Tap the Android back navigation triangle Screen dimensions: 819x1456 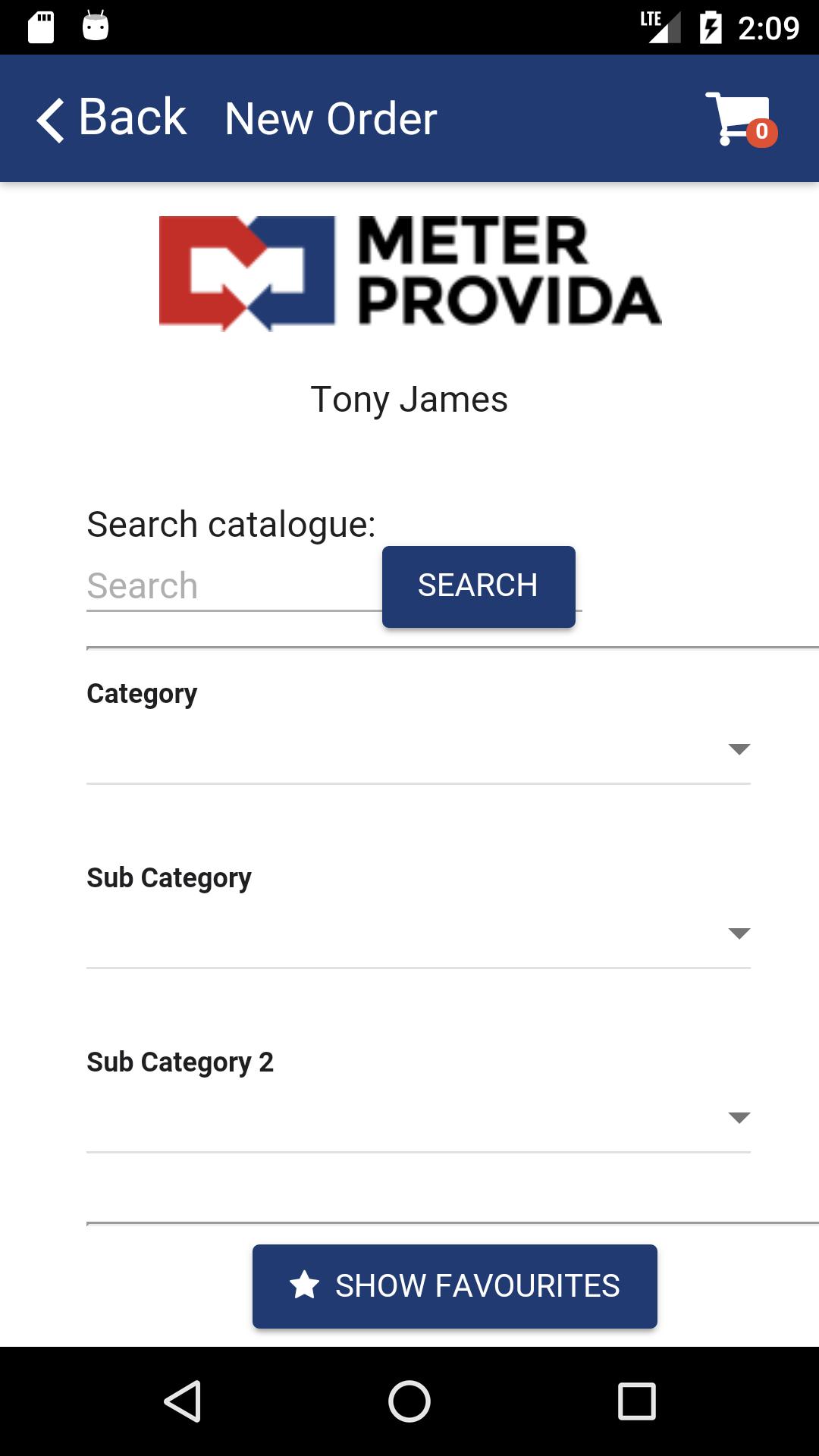(183, 1401)
